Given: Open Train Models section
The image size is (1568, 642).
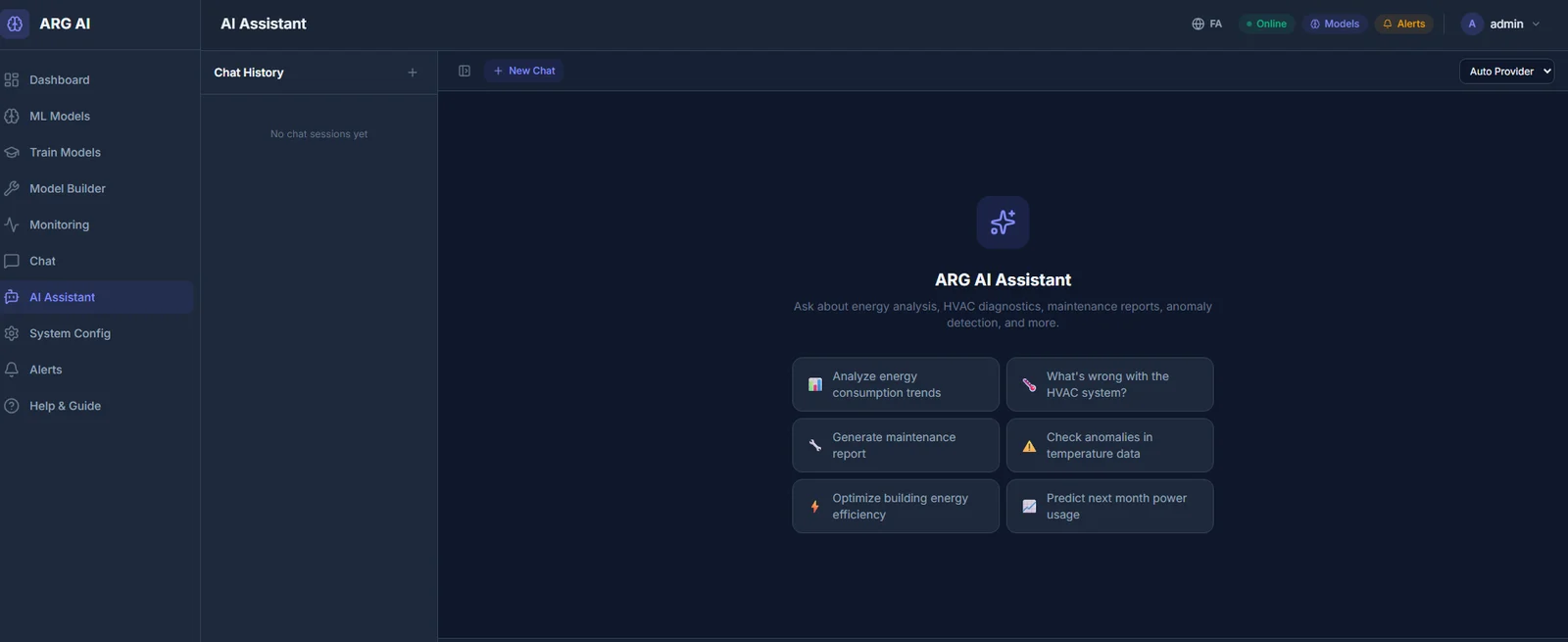Looking at the screenshot, I should pyautogui.click(x=97, y=152).
